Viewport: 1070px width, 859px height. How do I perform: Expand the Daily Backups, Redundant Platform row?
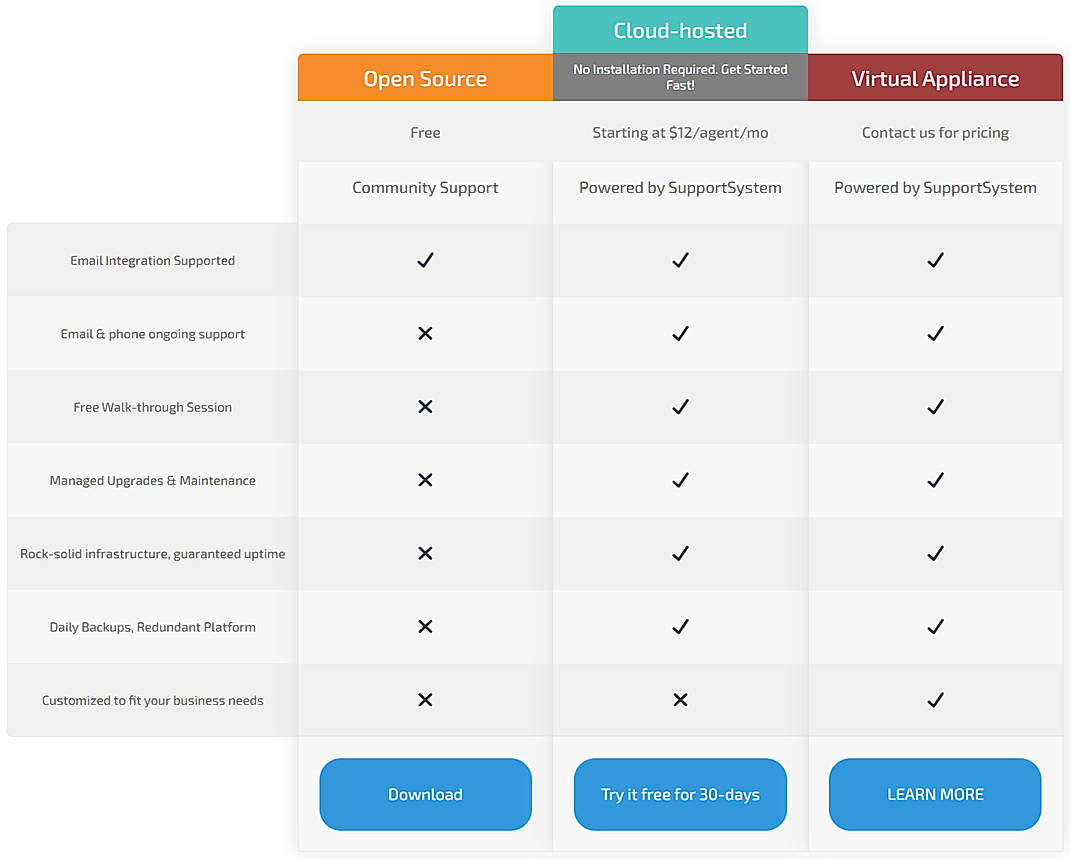152,627
